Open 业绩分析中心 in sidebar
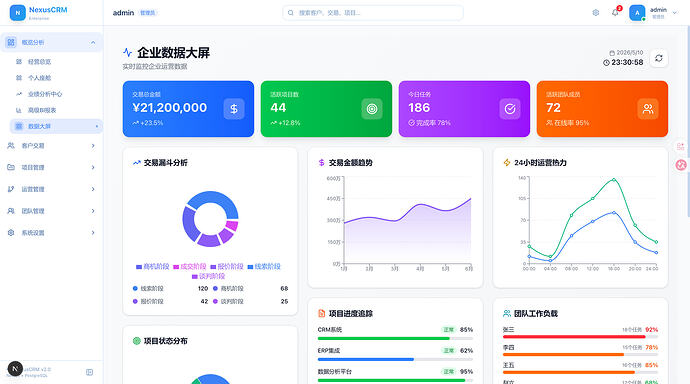Screen dimensions: 690x384 pyautogui.click(x=55, y=94)
